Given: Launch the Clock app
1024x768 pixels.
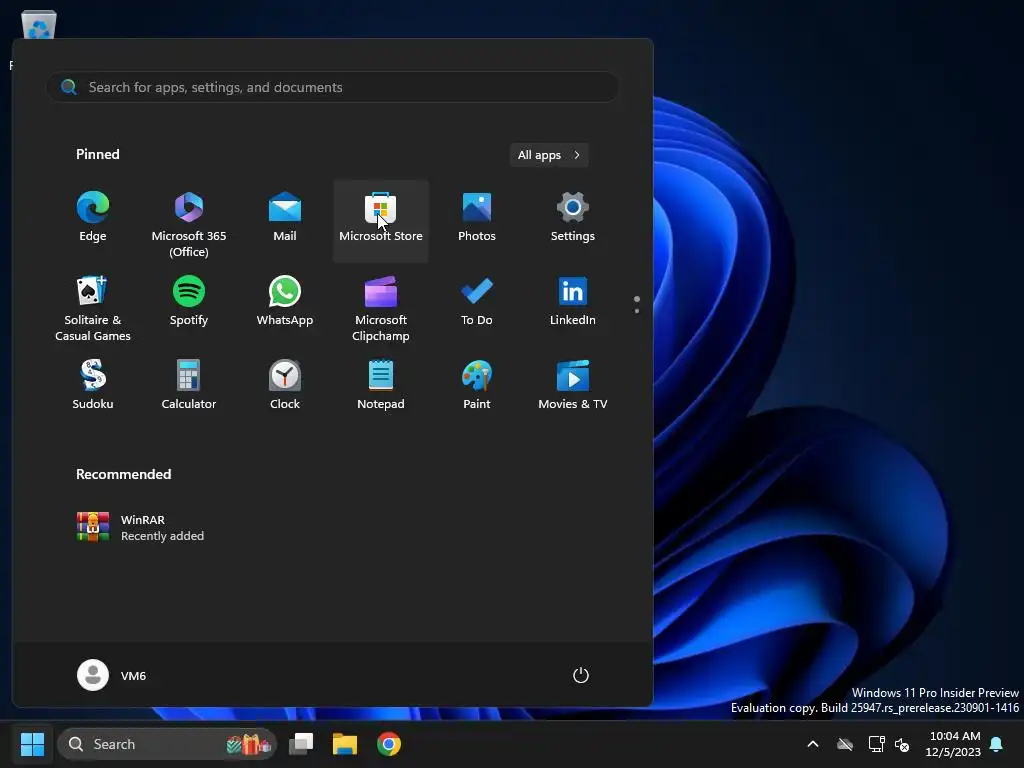Looking at the screenshot, I should (285, 386).
